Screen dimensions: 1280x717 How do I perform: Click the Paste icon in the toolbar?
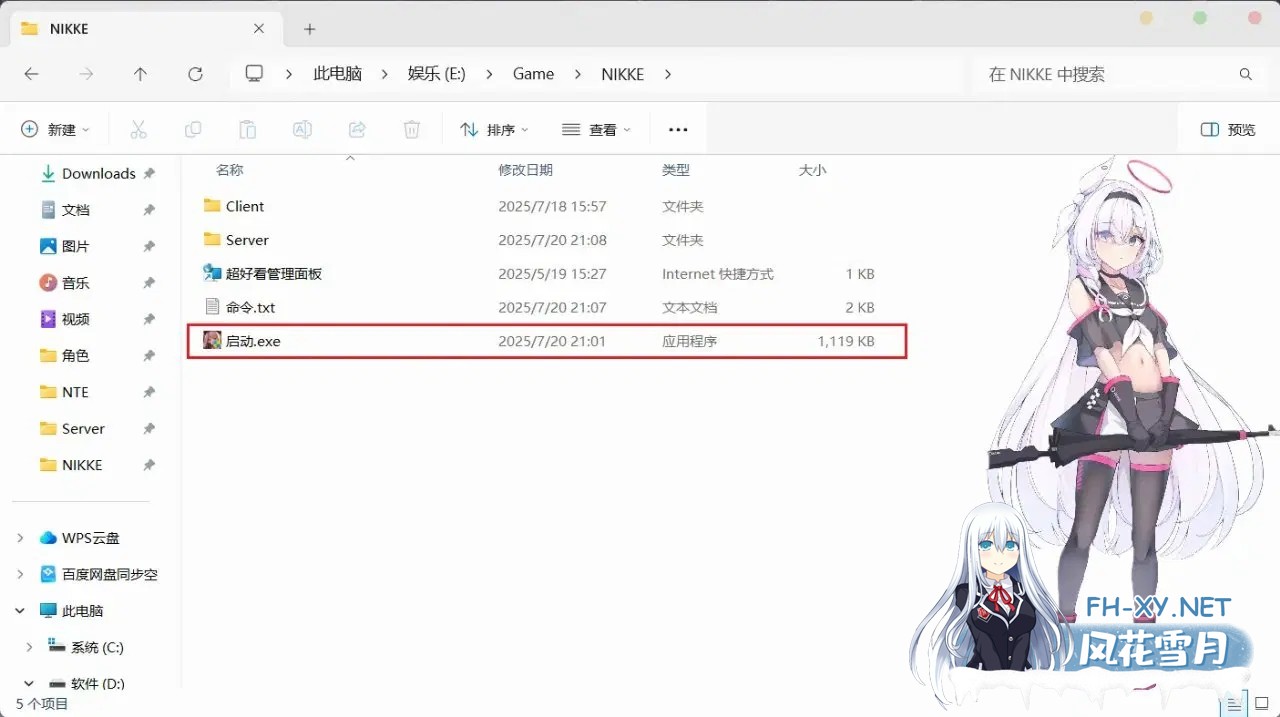pos(247,128)
